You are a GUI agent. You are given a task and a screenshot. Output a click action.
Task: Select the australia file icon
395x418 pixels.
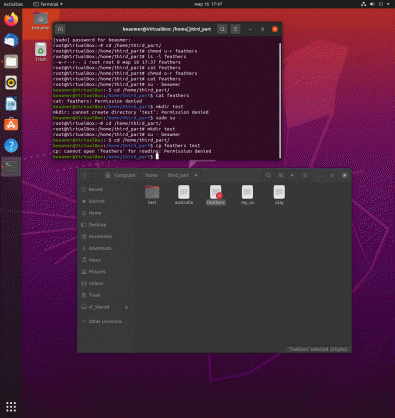(x=184, y=195)
